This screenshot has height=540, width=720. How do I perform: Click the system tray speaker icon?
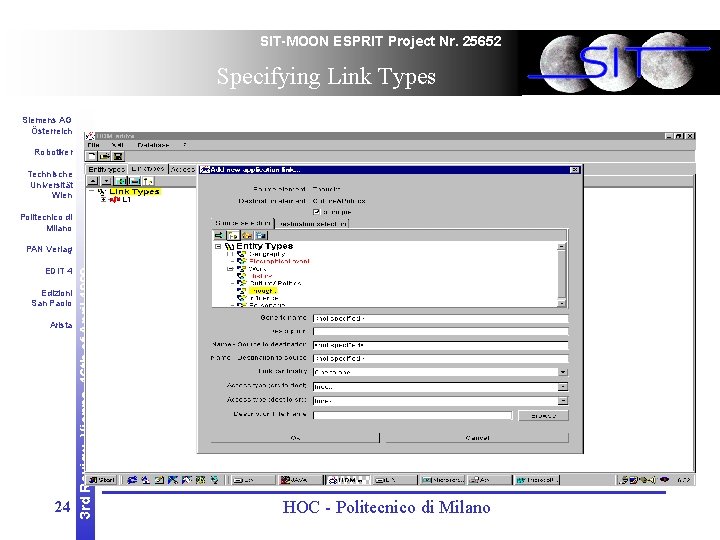(x=651, y=480)
